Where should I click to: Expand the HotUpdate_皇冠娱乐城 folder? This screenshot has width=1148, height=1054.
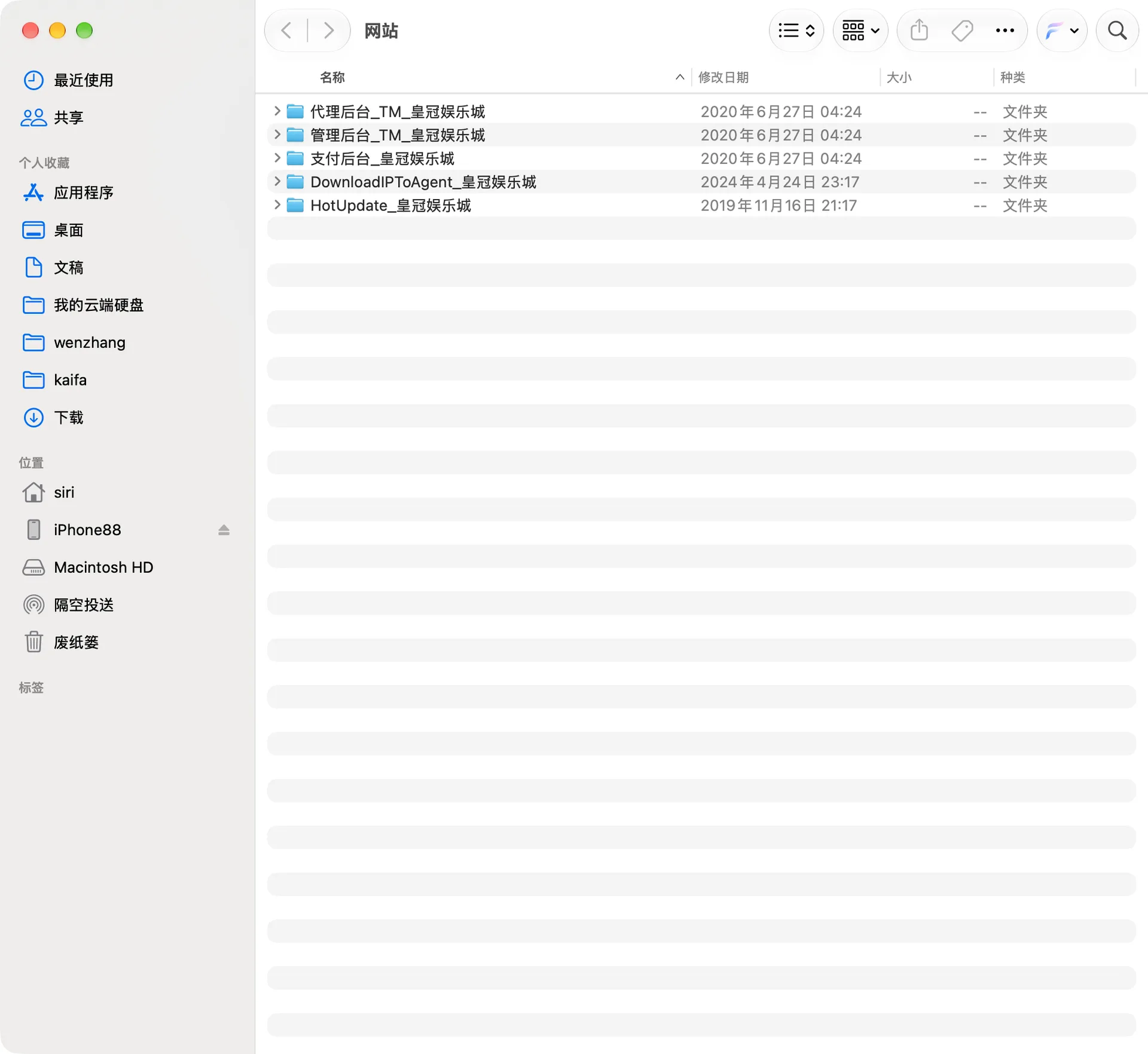[x=277, y=205]
